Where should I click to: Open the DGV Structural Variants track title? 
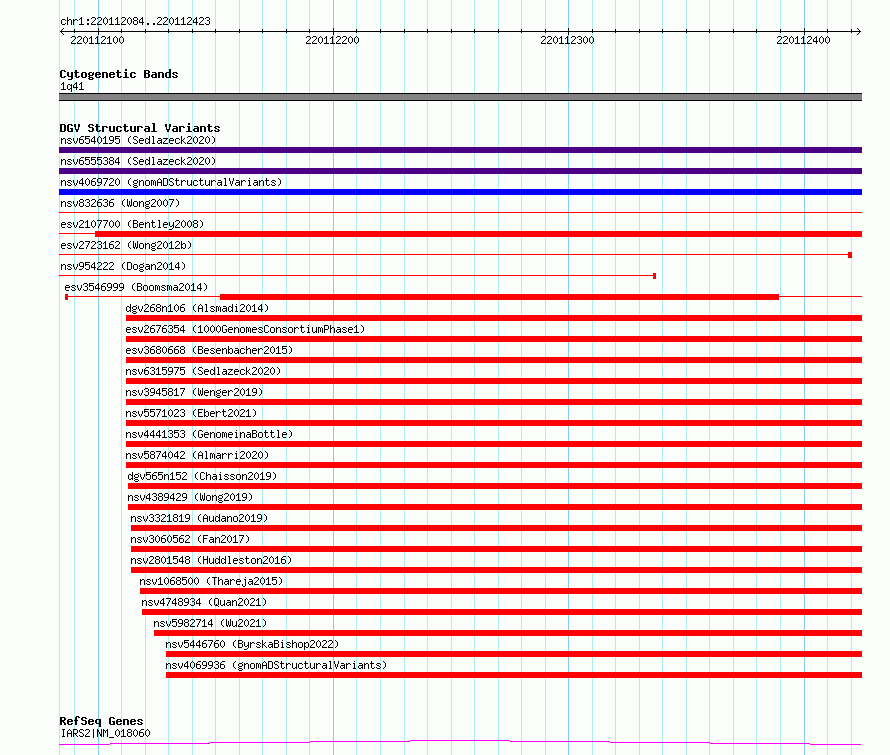pos(140,128)
